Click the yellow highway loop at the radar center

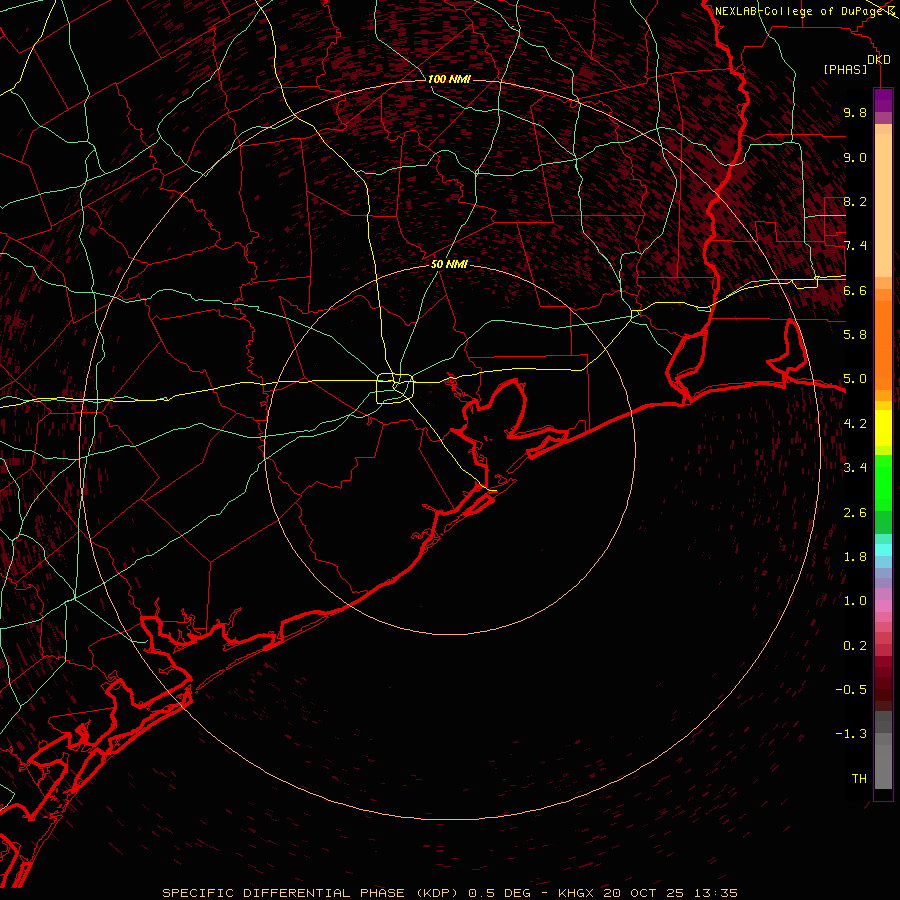pos(395,389)
